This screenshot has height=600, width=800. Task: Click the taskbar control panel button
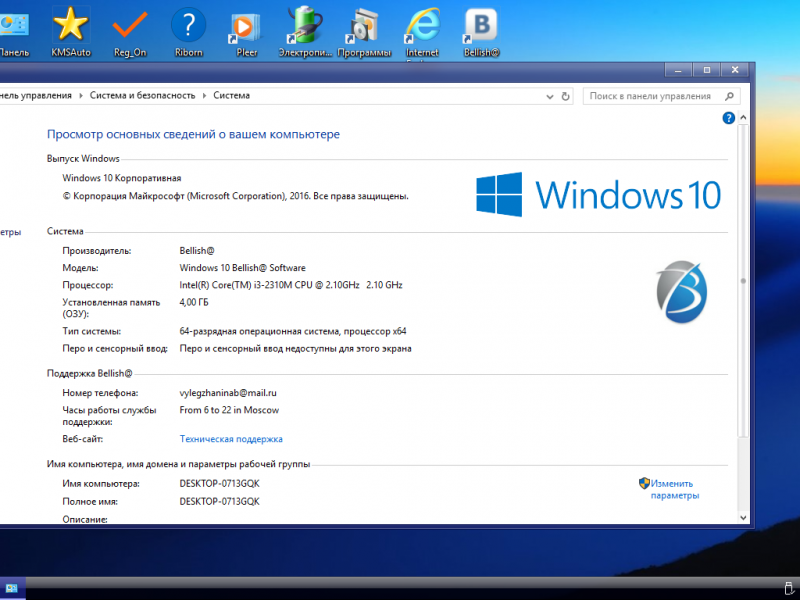12,588
